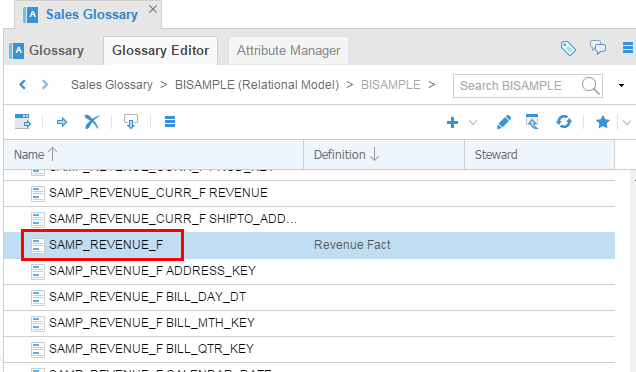
Task: Go to Sales Glossary breadcrumb
Action: coord(112,85)
